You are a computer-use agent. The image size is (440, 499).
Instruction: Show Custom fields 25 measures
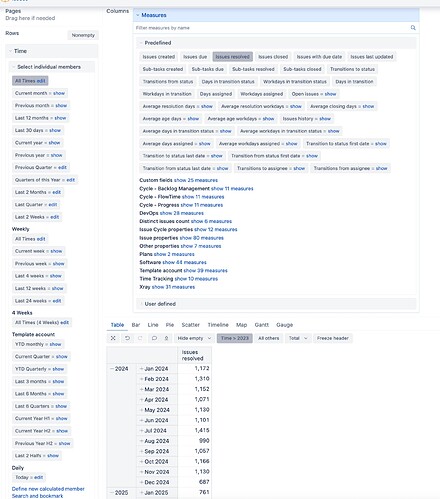[196, 180]
